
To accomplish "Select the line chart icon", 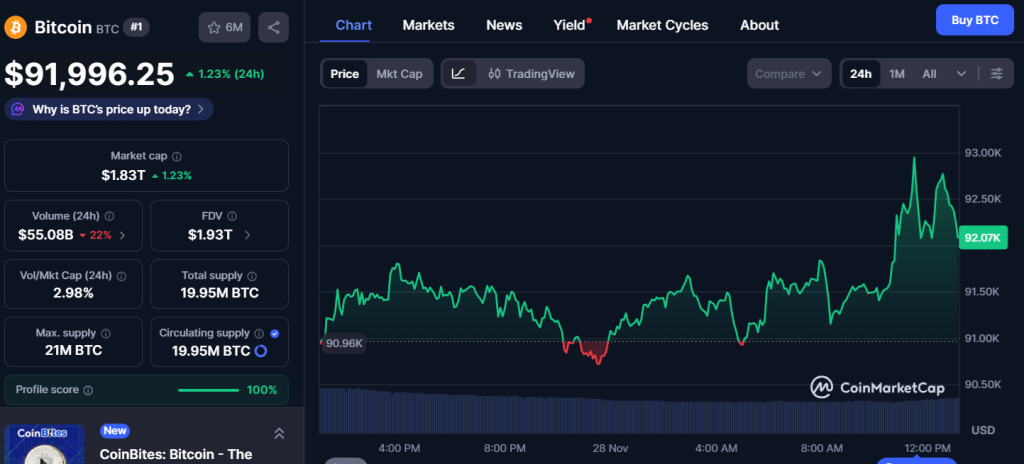I will pyautogui.click(x=458, y=74).
